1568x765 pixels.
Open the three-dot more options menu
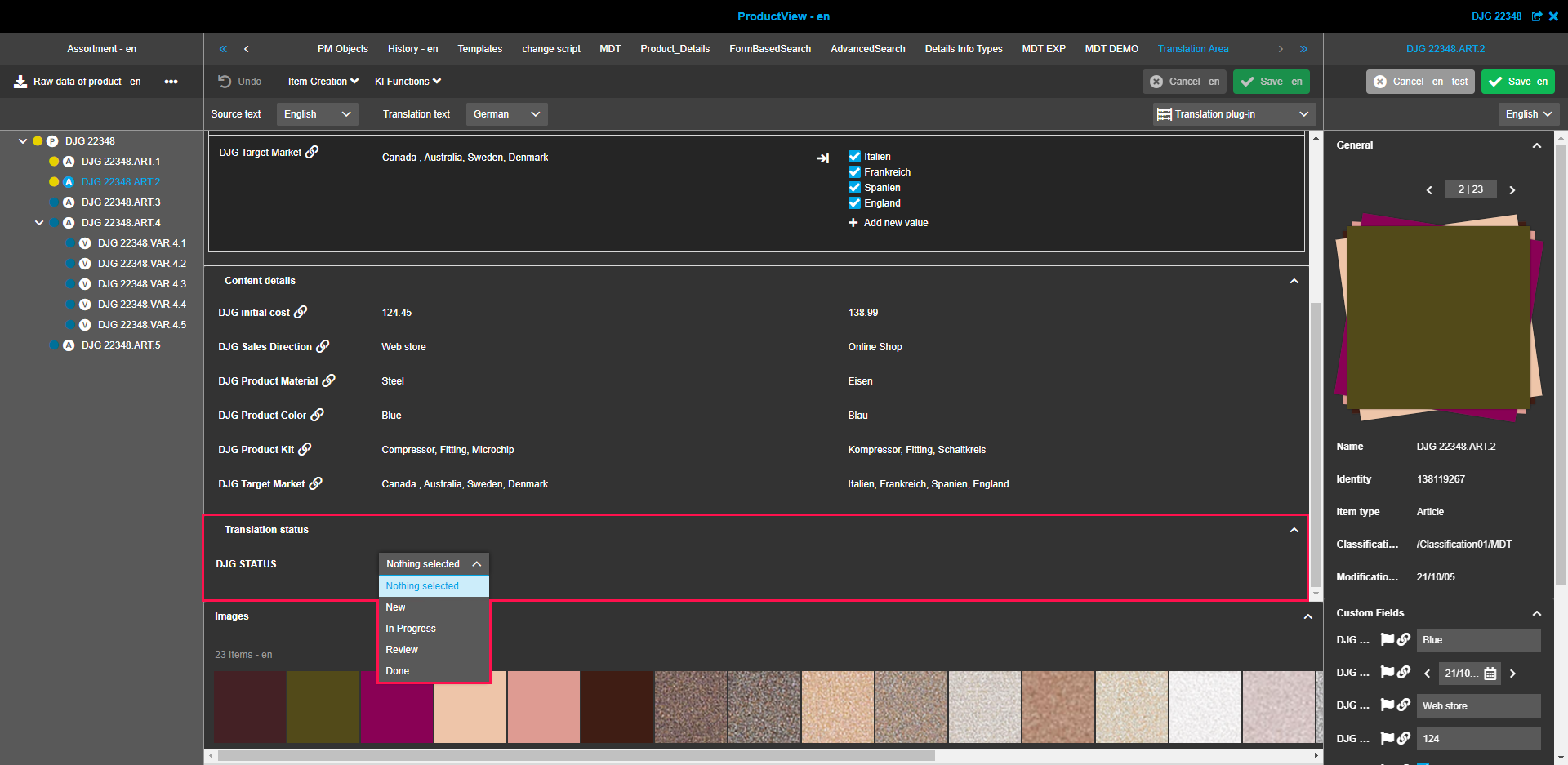tap(171, 82)
